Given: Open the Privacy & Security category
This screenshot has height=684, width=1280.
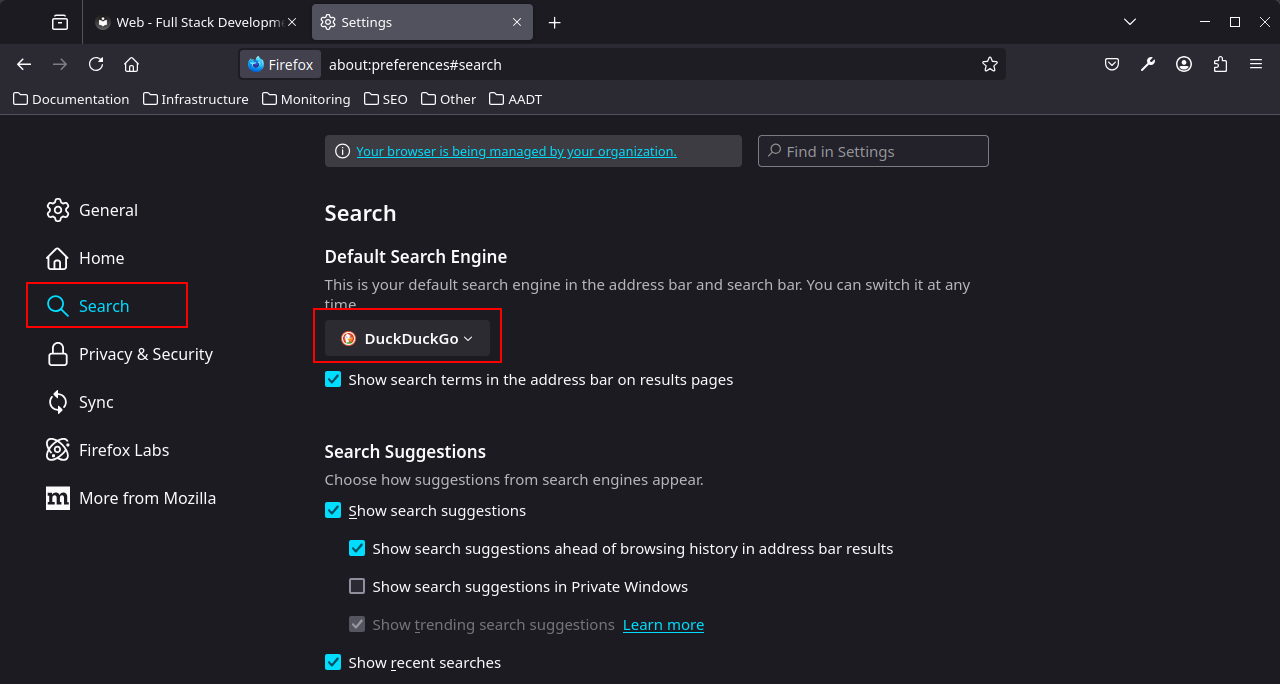Looking at the screenshot, I should [129, 354].
